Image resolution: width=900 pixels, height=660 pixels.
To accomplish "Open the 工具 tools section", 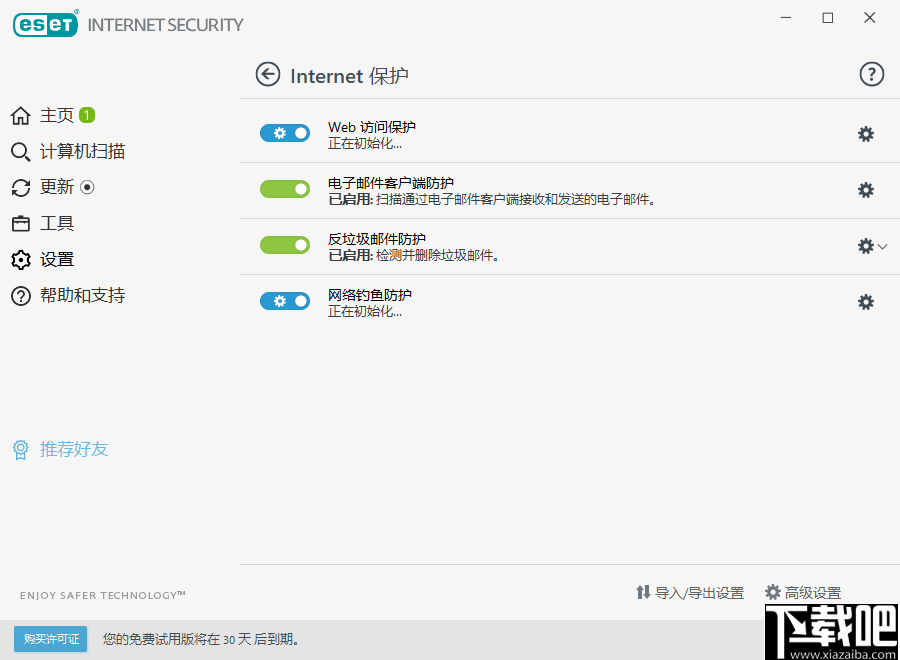I will tap(53, 223).
